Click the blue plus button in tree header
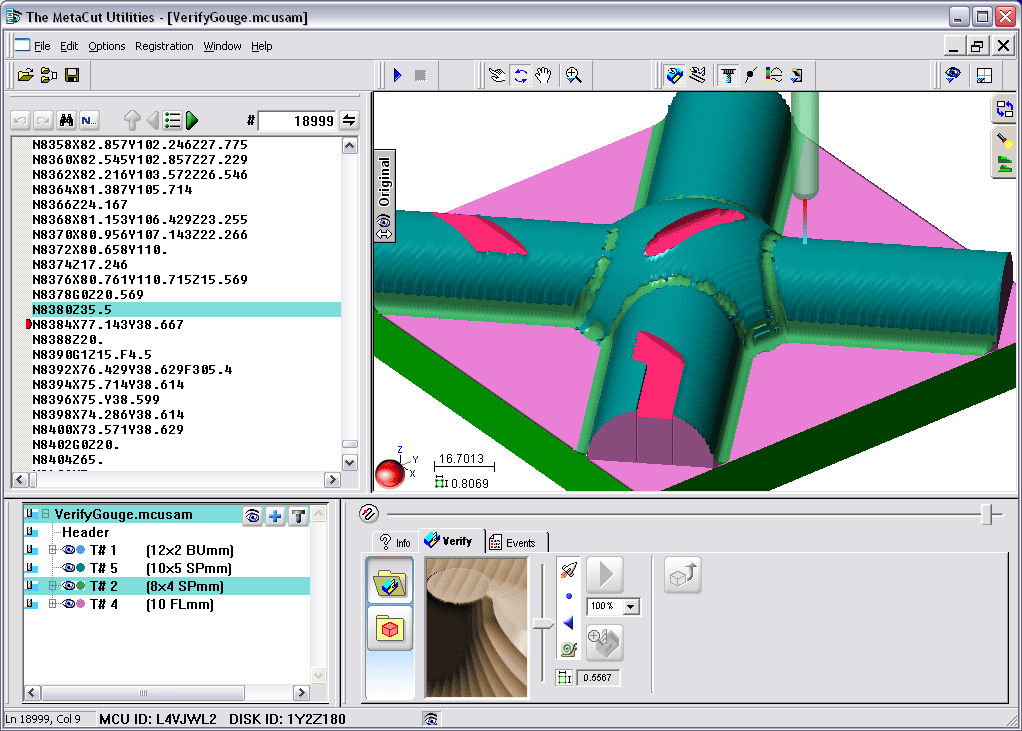Screen dimensions: 1022x731 [275, 516]
